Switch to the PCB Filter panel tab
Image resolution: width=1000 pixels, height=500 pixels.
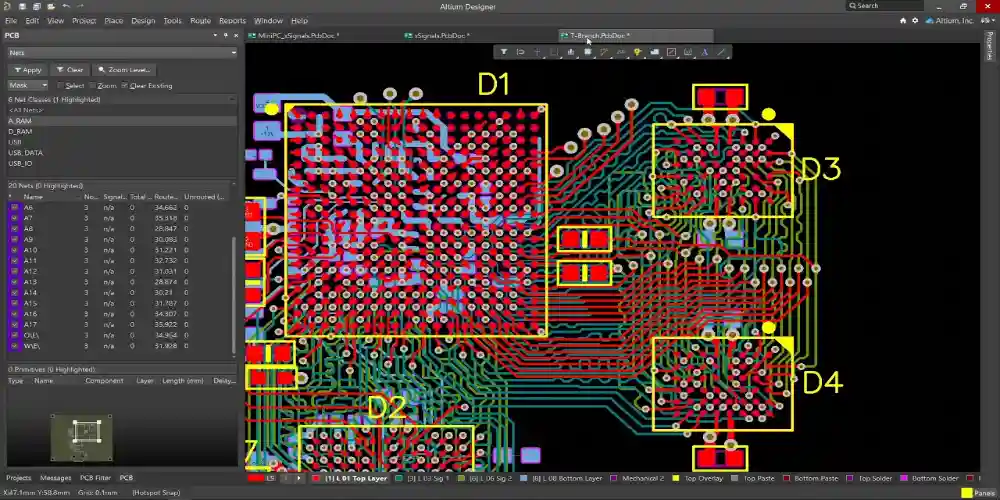point(95,478)
